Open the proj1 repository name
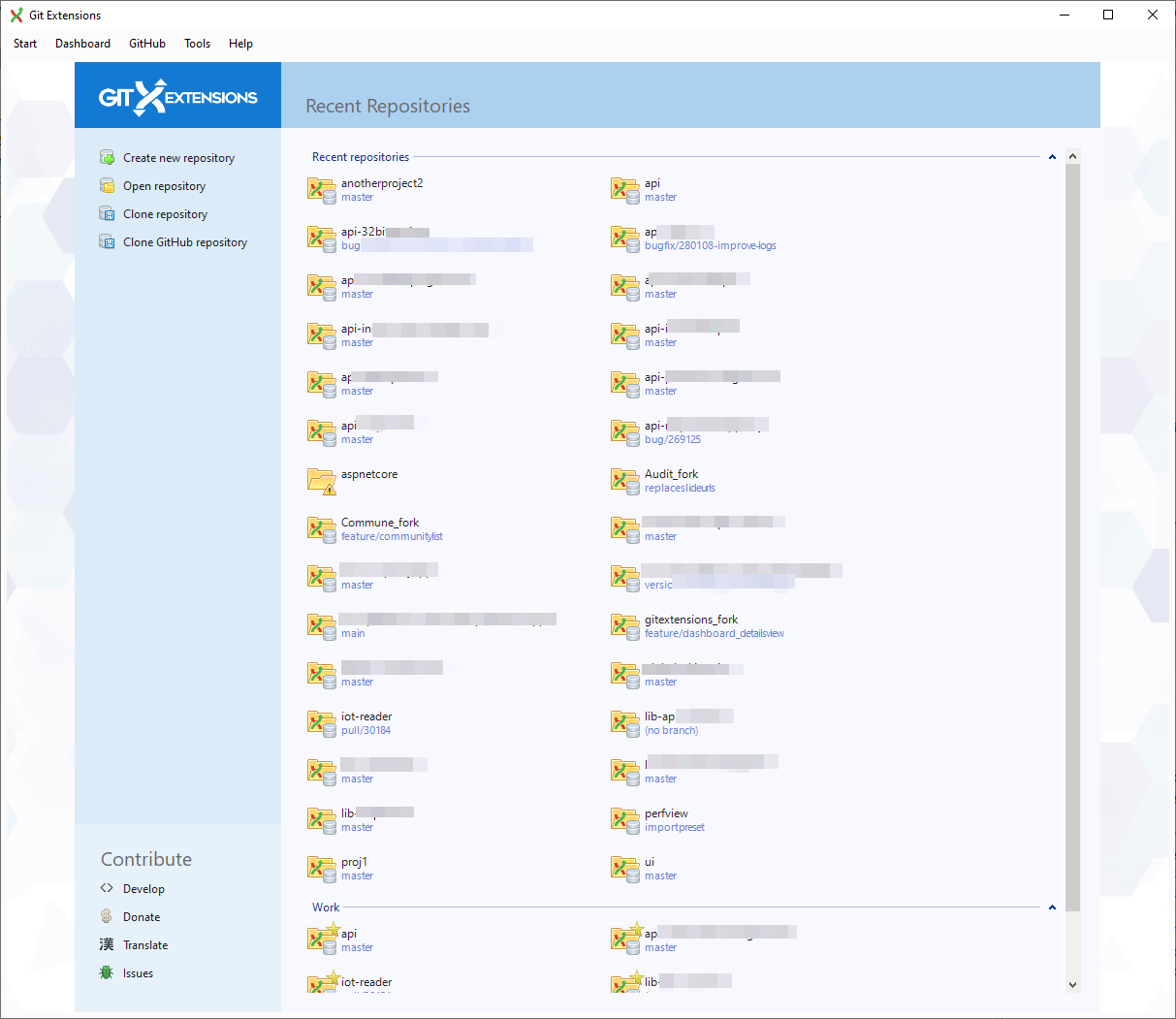Viewport: 1176px width, 1019px height. [354, 862]
